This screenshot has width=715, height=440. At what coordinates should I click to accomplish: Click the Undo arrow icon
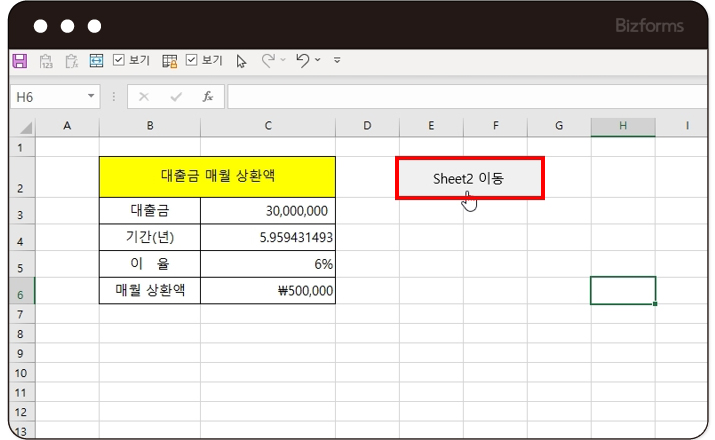tap(302, 60)
